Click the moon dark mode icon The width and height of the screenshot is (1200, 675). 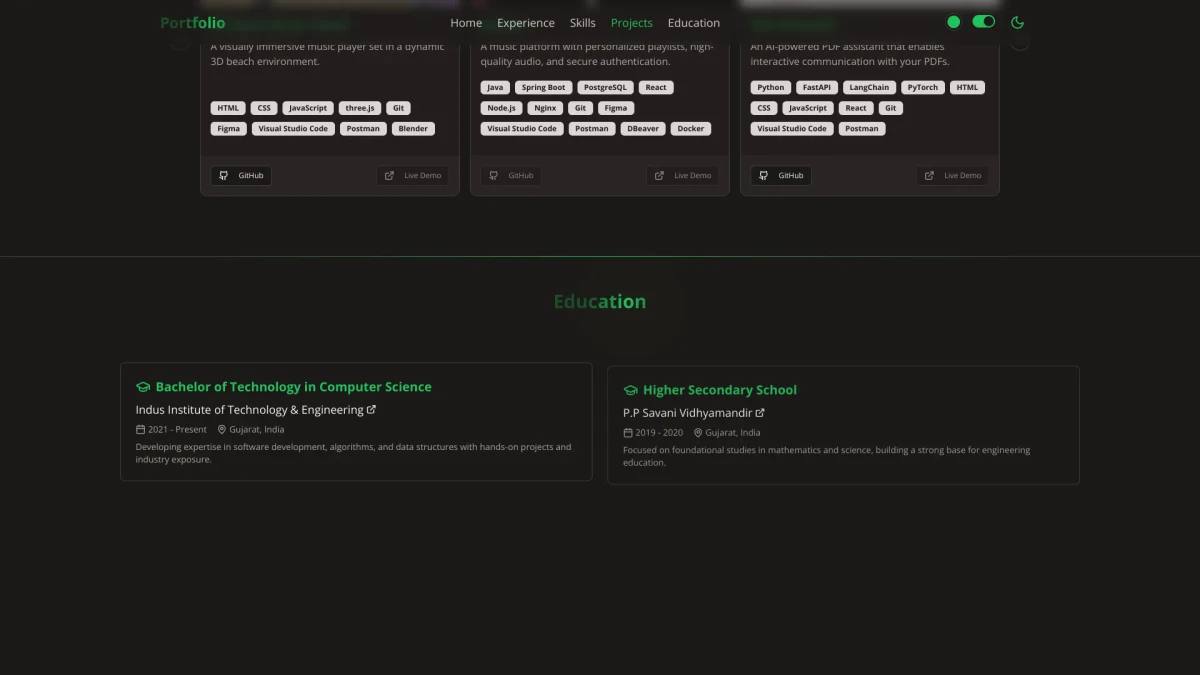(x=1017, y=22)
